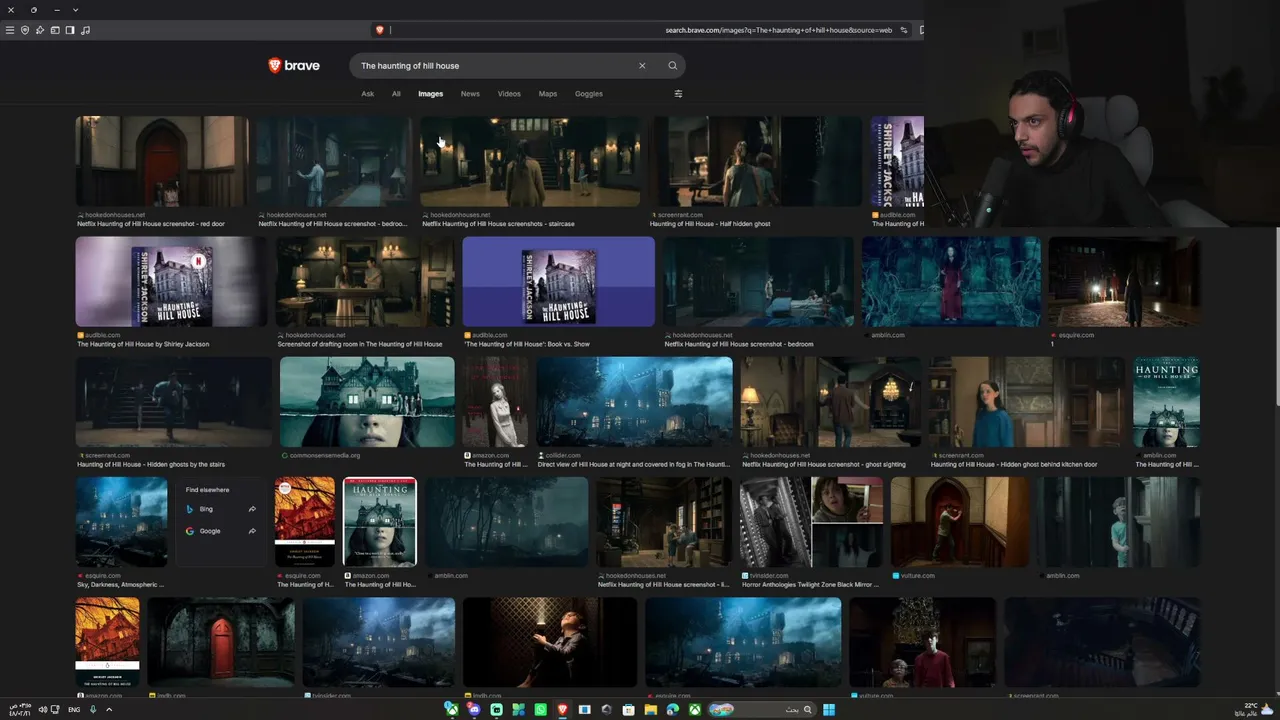This screenshot has width=1280, height=720.
Task: Open the vulture.com red door thumbnail
Action: 958,522
